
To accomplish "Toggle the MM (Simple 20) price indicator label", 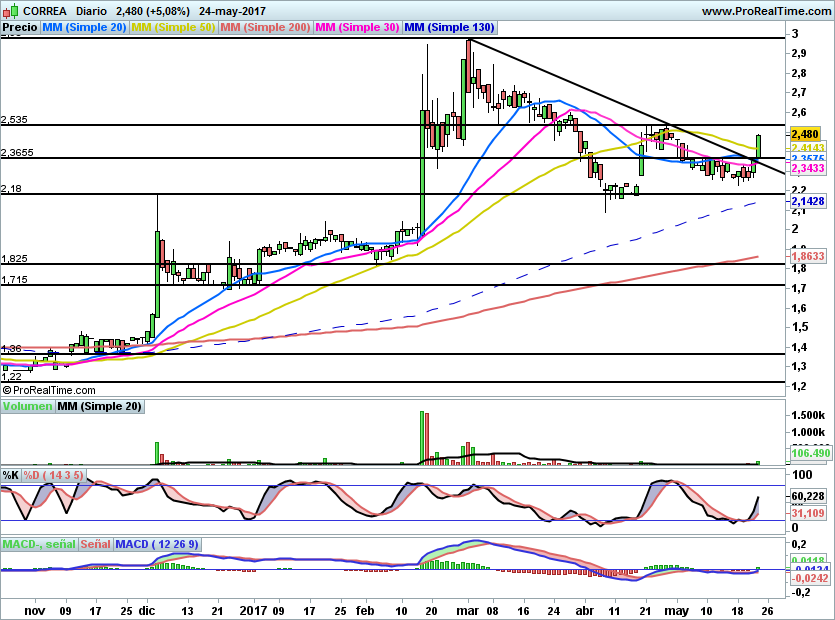I will point(84,28).
